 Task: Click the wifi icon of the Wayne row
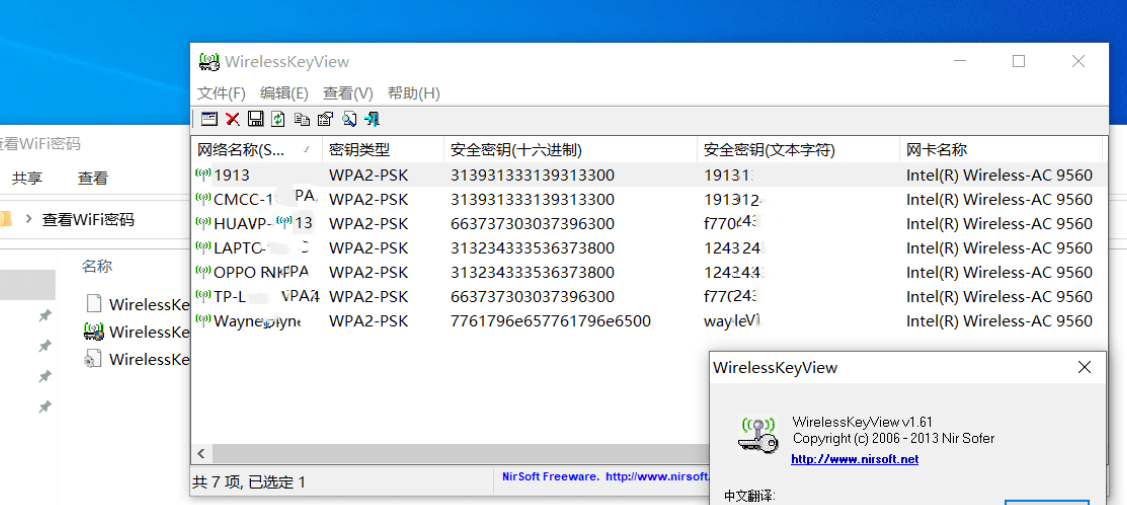[203, 321]
